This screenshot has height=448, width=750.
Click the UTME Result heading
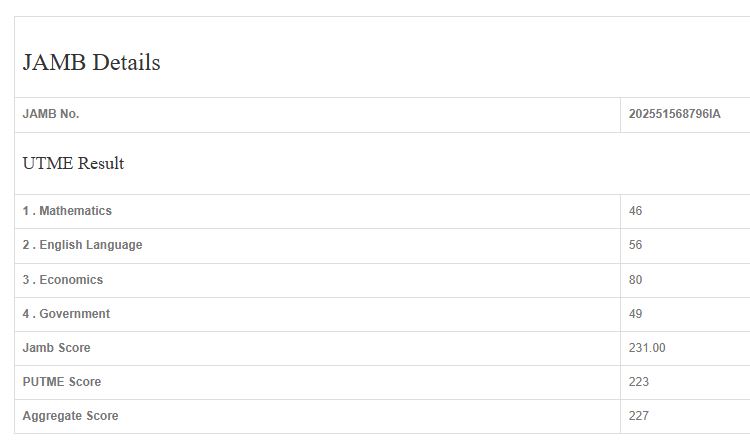pyautogui.click(x=73, y=163)
